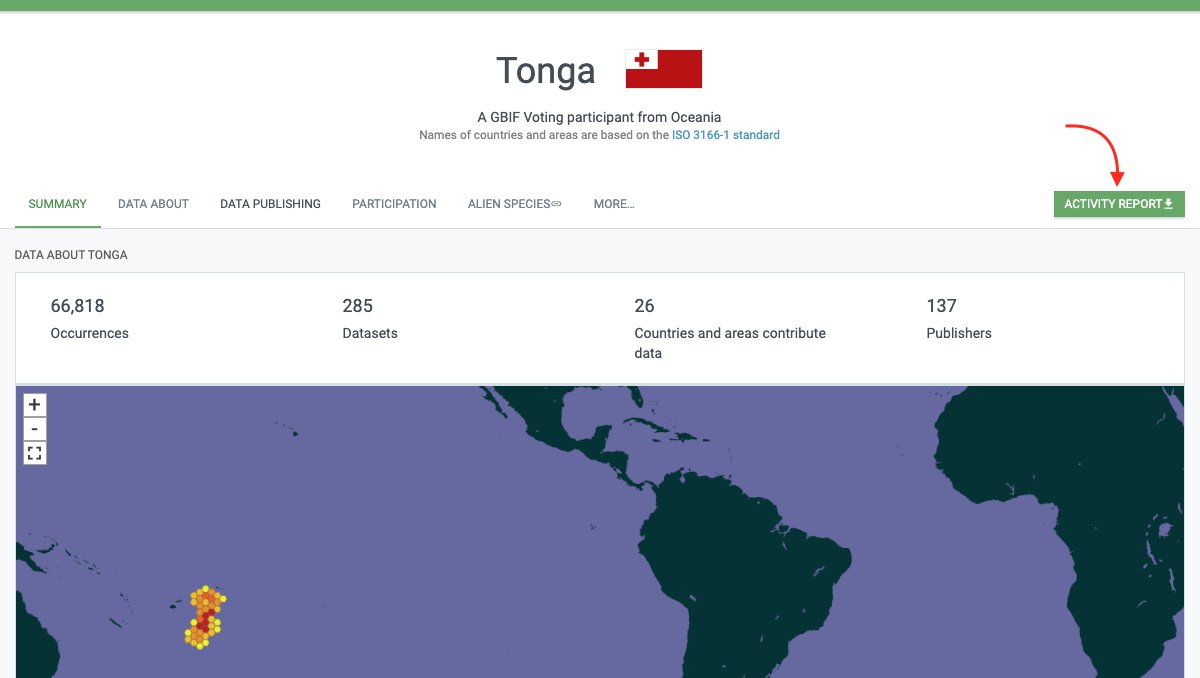Switch to the Summary tab
This screenshot has height=678, width=1200.
point(56,204)
